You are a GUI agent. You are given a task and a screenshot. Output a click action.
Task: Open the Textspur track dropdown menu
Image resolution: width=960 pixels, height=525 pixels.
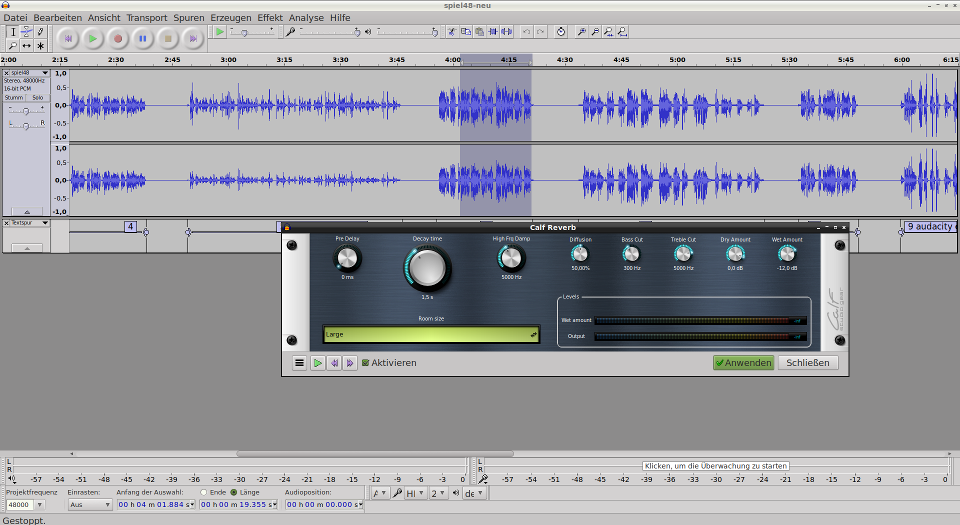coord(45,223)
